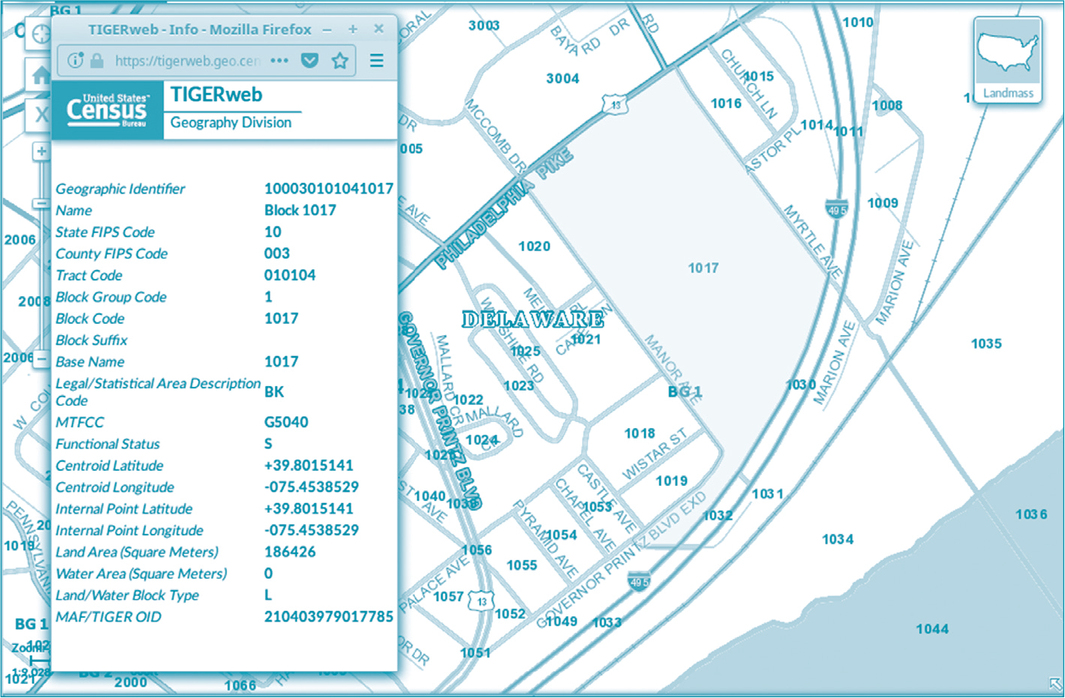Click the map zoom in plus button
1065x698 pixels.
pos(41,152)
